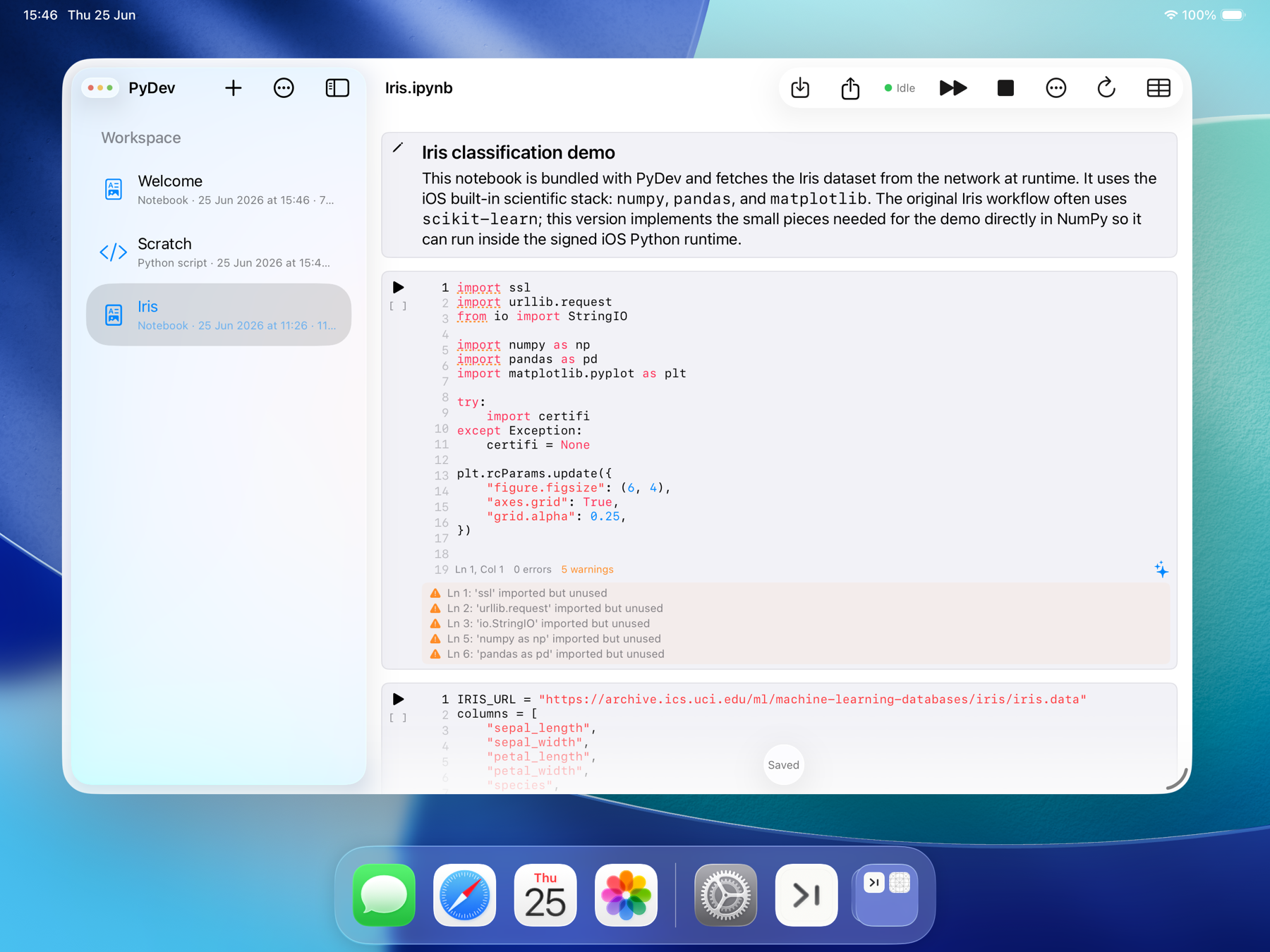Click the '5 warnings' status label

coord(587,570)
